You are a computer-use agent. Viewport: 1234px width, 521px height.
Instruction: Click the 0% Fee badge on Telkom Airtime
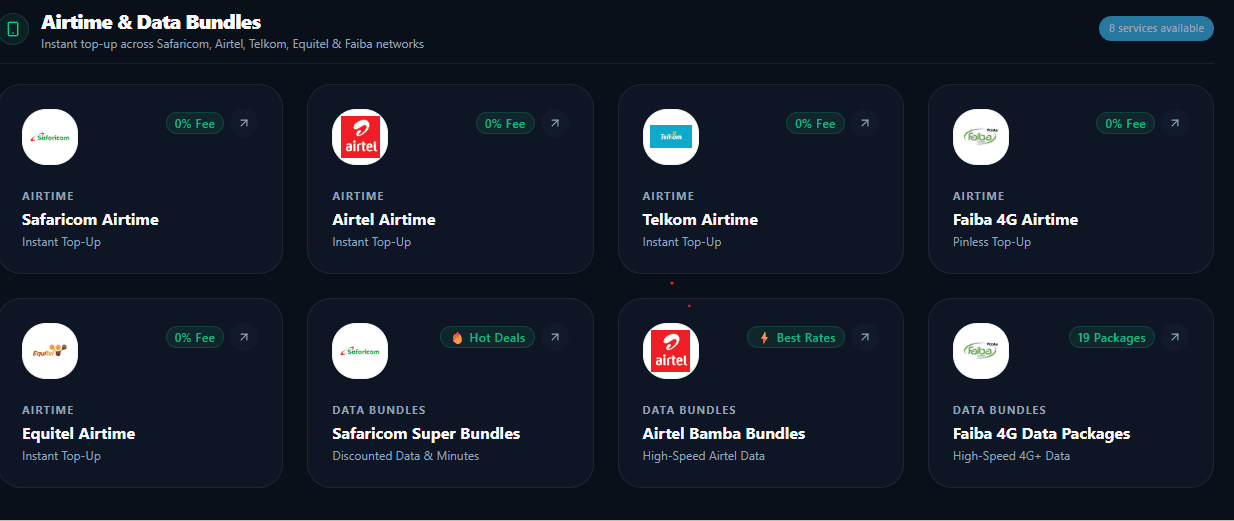(815, 123)
